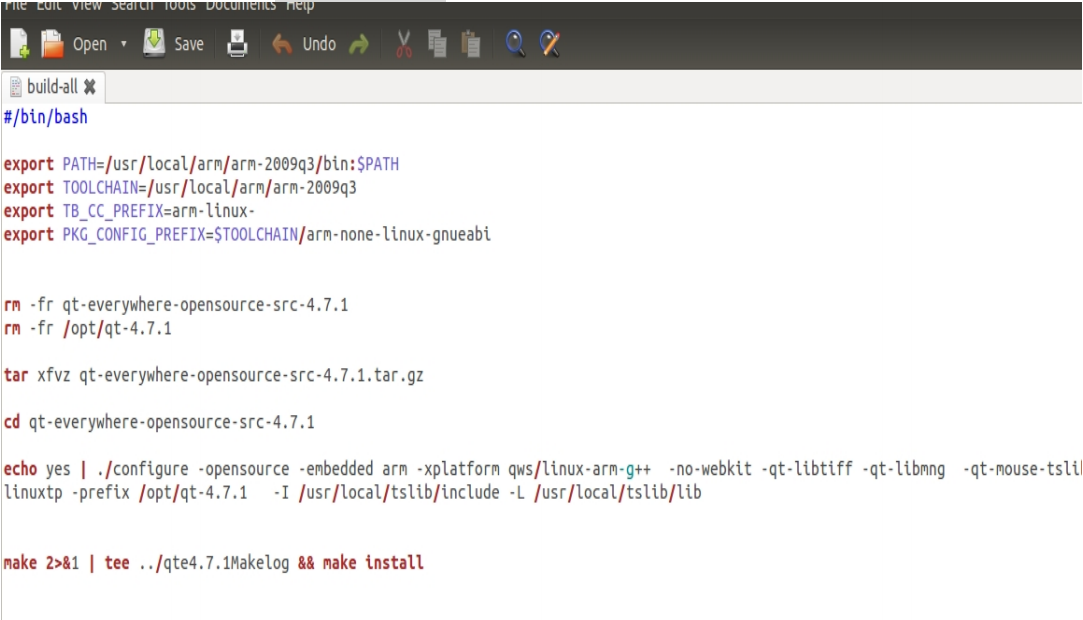Click the '-qt-libtiff' option
Viewport: 1083px width, 620px height.
pos(807,469)
